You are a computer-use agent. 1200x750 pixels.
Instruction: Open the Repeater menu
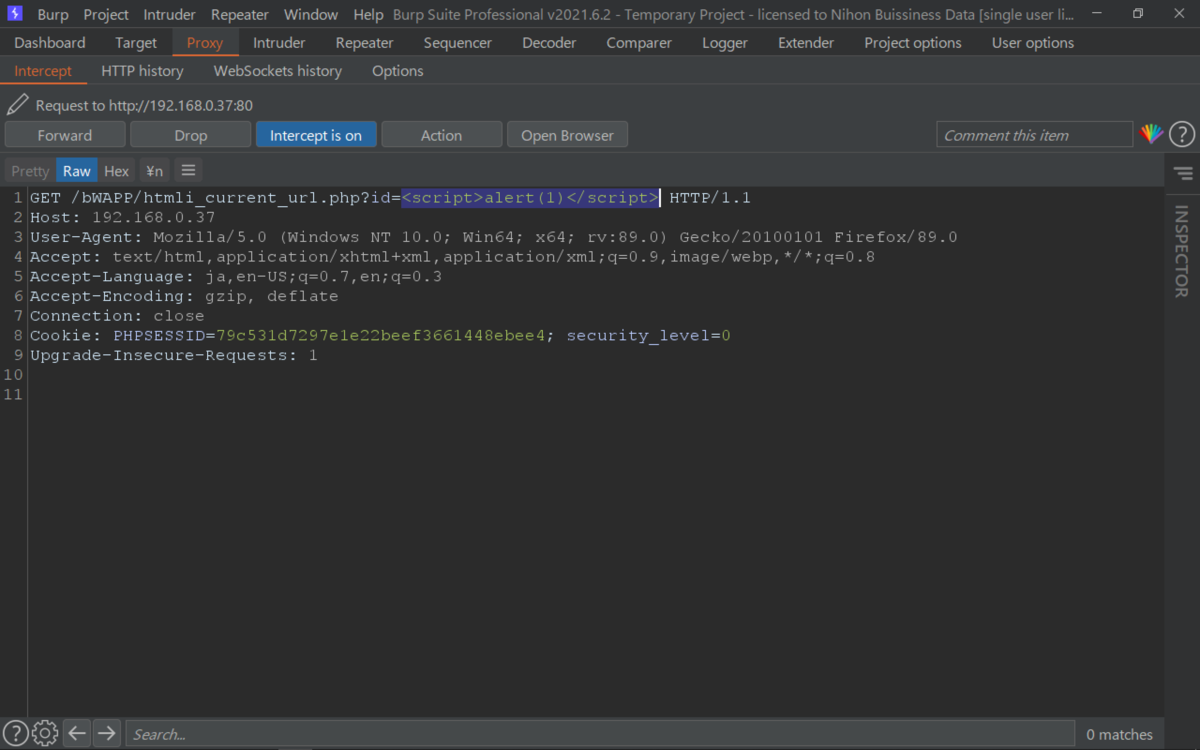(x=240, y=14)
